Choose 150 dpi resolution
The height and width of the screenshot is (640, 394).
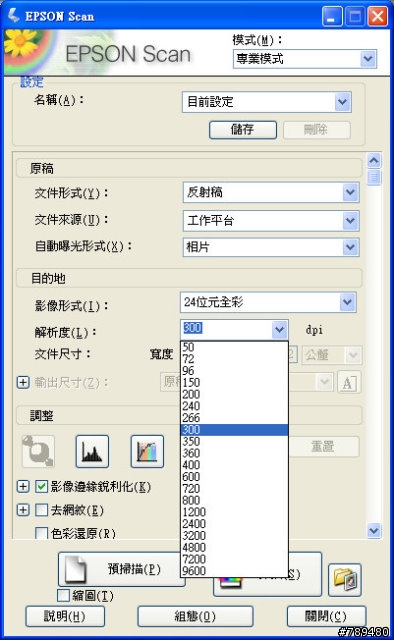(x=234, y=383)
